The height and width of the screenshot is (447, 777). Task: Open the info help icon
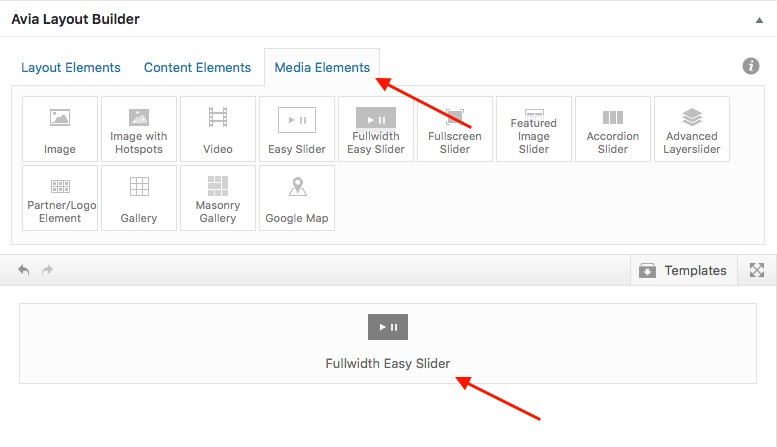(751, 66)
